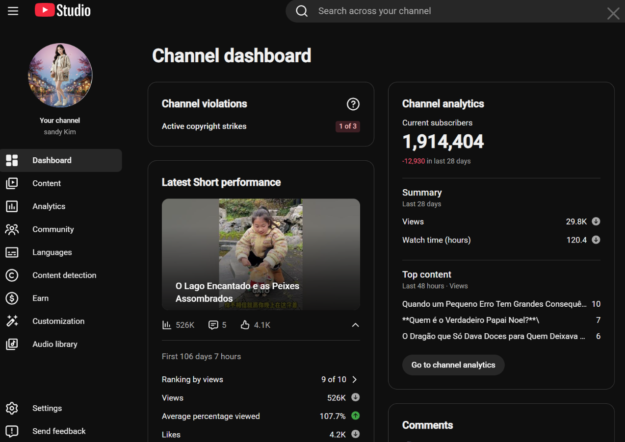This screenshot has width=625, height=442.
Task: Click the Send feedback icon
Action: [x=12, y=431]
